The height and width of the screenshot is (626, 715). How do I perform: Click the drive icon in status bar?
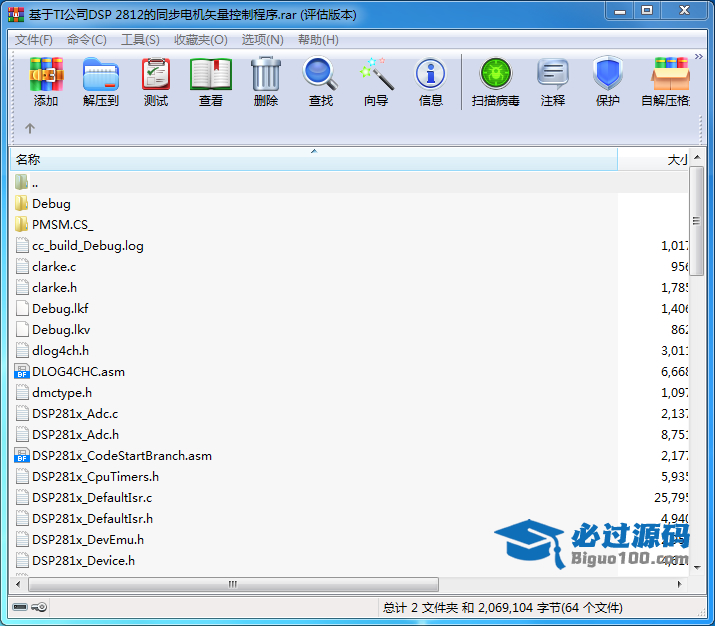click(x=20, y=607)
